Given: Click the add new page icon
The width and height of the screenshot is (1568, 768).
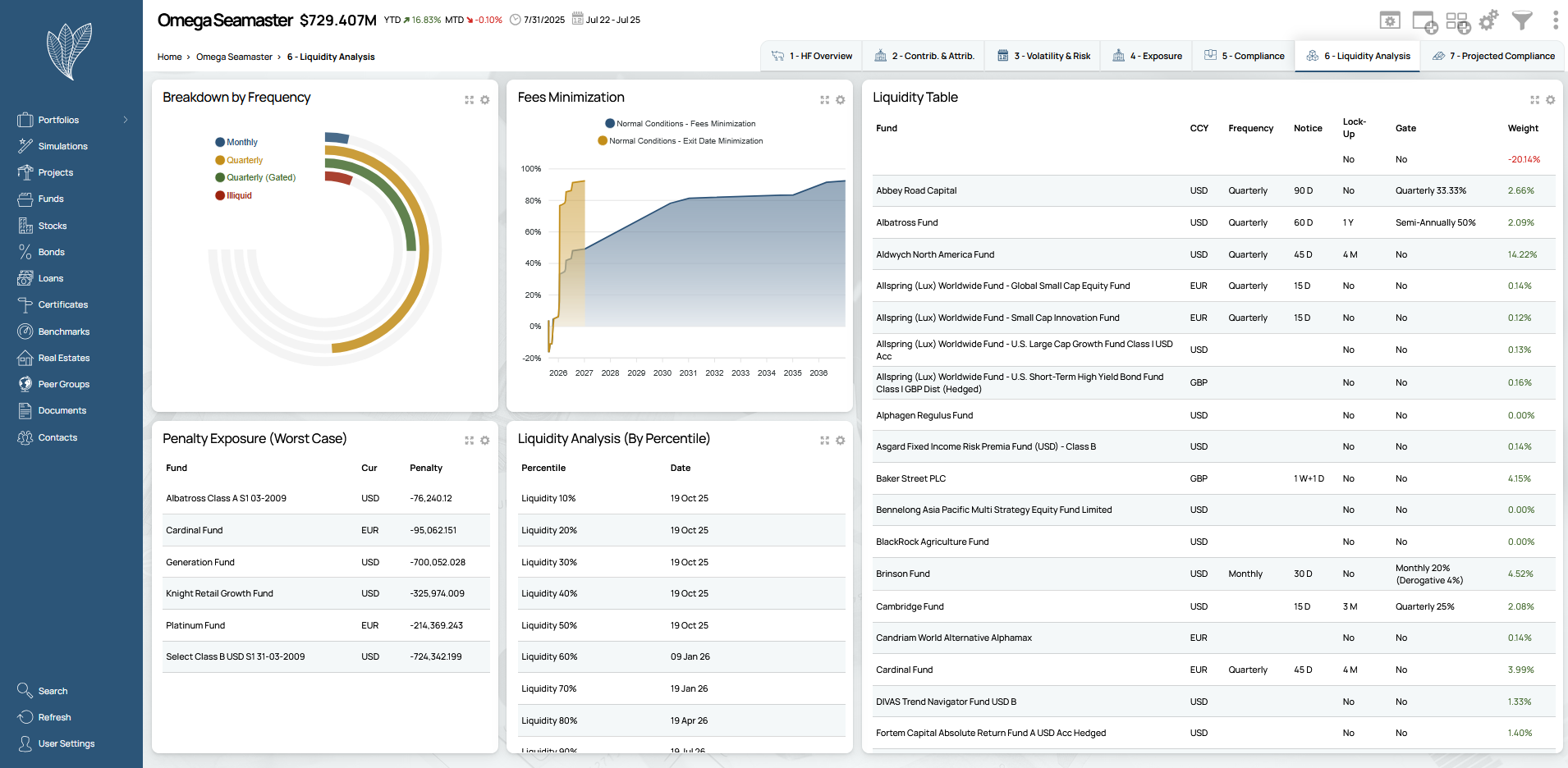Looking at the screenshot, I should 1424,22.
